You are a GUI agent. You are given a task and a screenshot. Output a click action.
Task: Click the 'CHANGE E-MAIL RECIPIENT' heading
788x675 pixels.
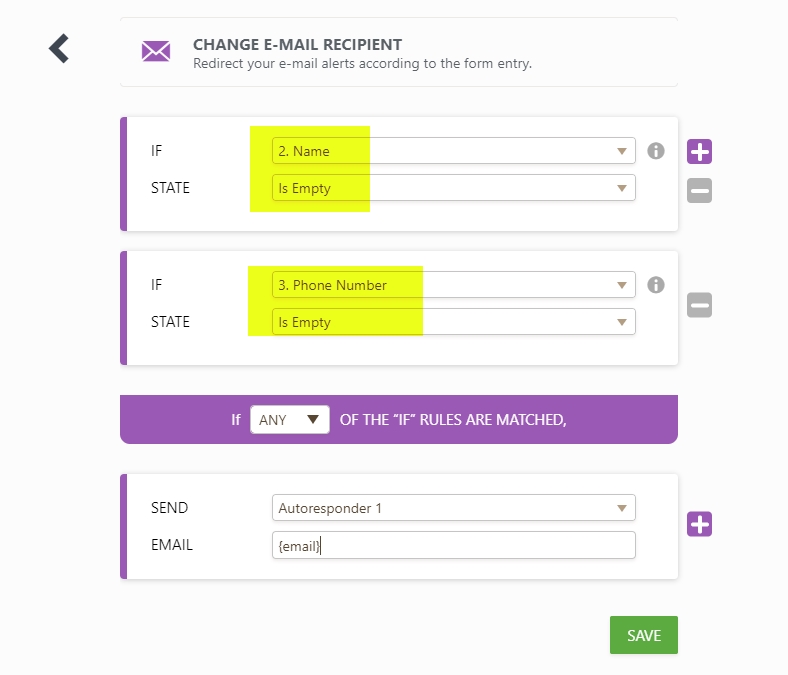click(297, 45)
